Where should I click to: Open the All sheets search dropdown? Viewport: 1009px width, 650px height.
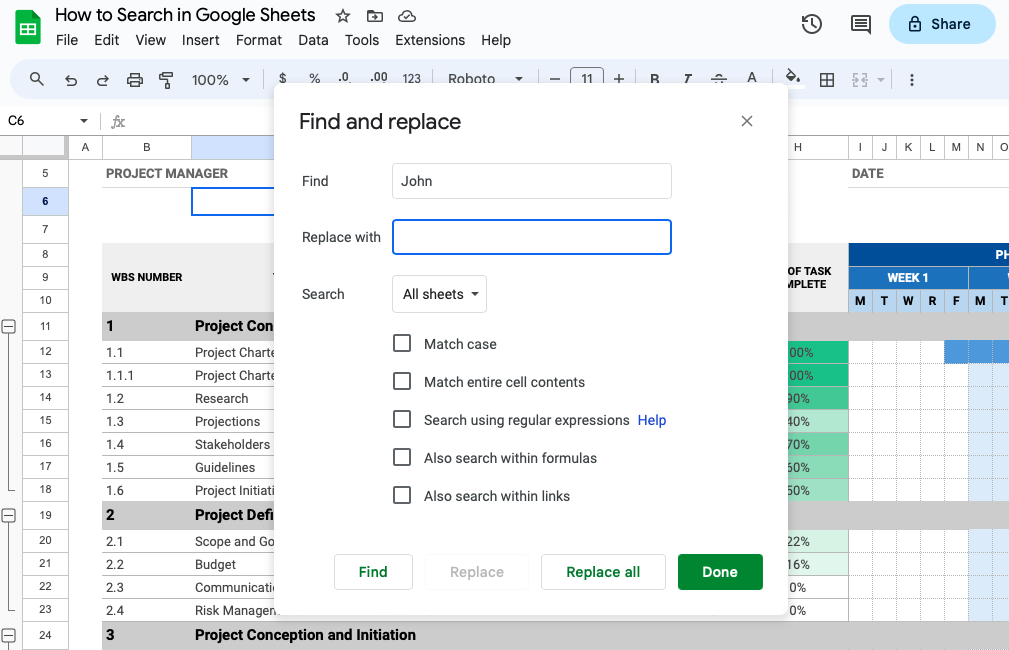coord(440,294)
